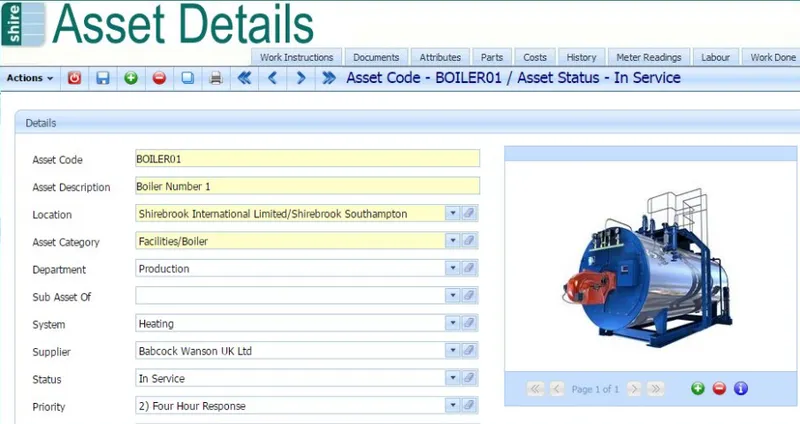
Task: Save the asset with the floppy disk icon
Action: (x=103, y=78)
